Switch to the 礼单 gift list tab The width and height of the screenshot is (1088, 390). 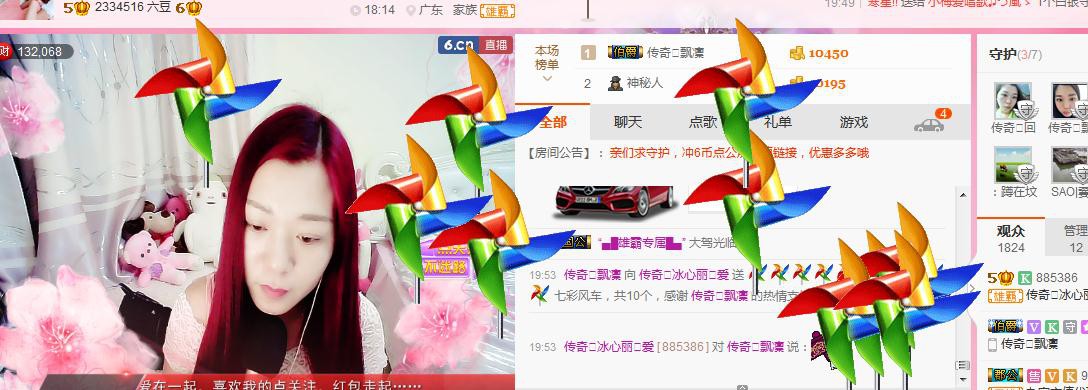778,122
